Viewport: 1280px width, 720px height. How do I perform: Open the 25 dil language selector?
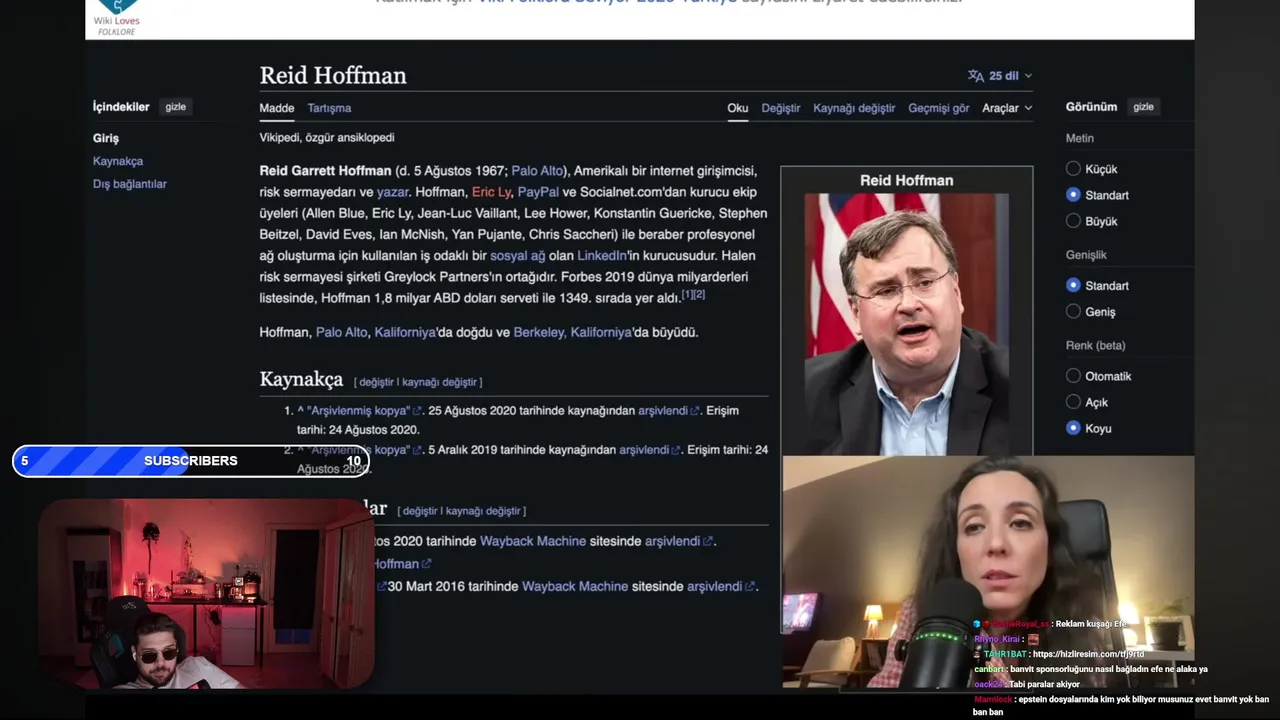coord(1000,76)
